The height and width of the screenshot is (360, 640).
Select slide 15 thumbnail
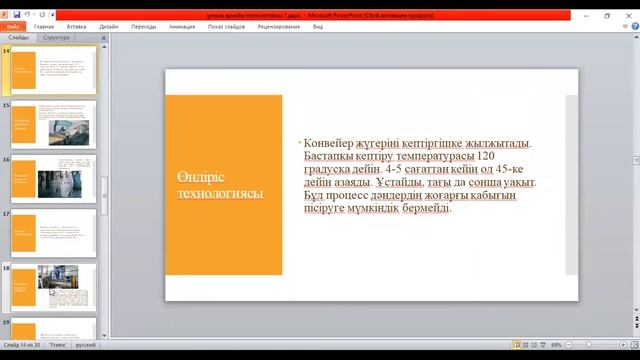point(53,124)
